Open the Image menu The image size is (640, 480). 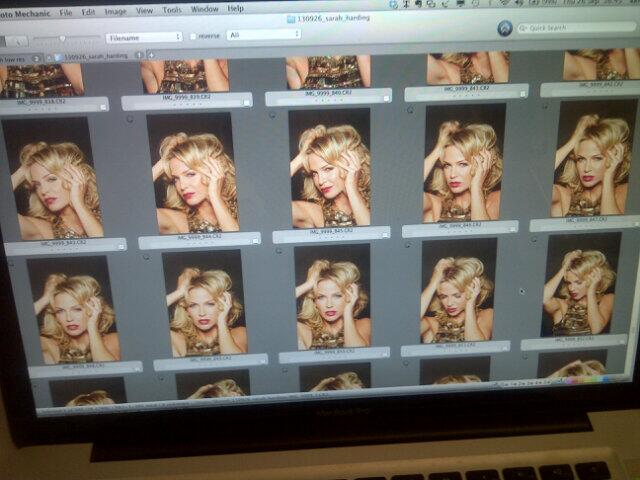[x=116, y=11]
